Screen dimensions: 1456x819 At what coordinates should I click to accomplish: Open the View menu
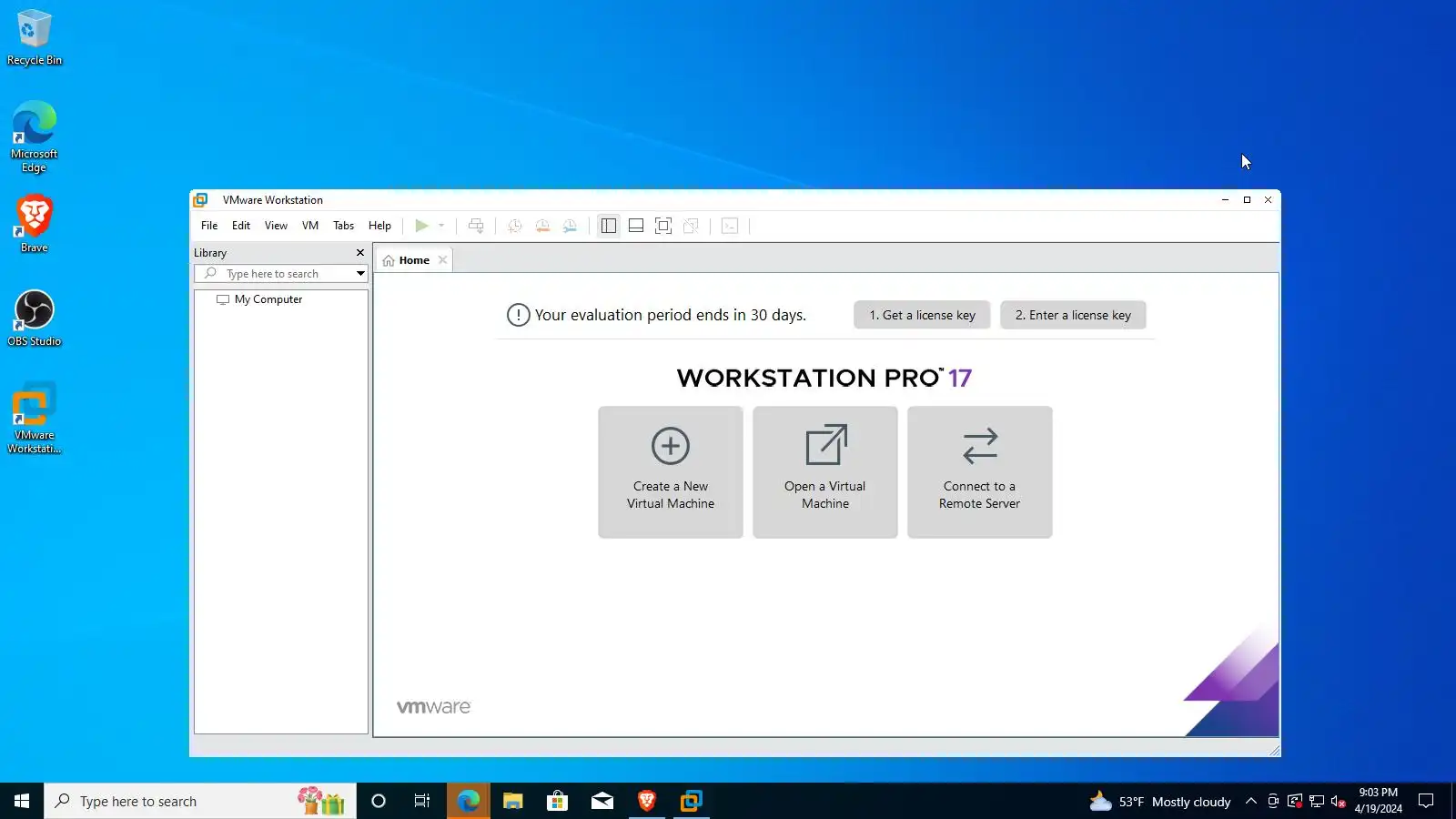[x=276, y=226]
